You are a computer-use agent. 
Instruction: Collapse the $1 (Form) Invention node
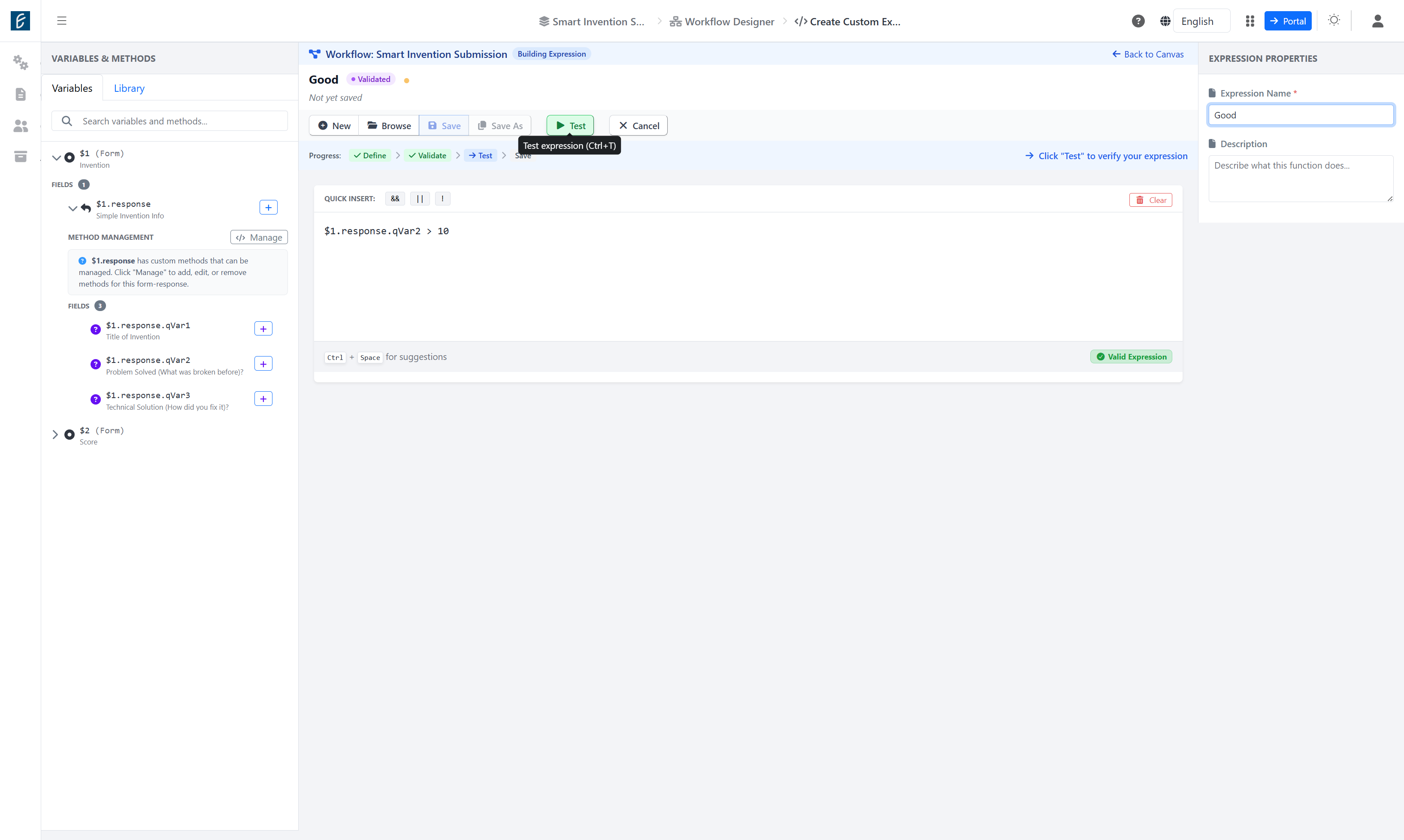click(57, 158)
